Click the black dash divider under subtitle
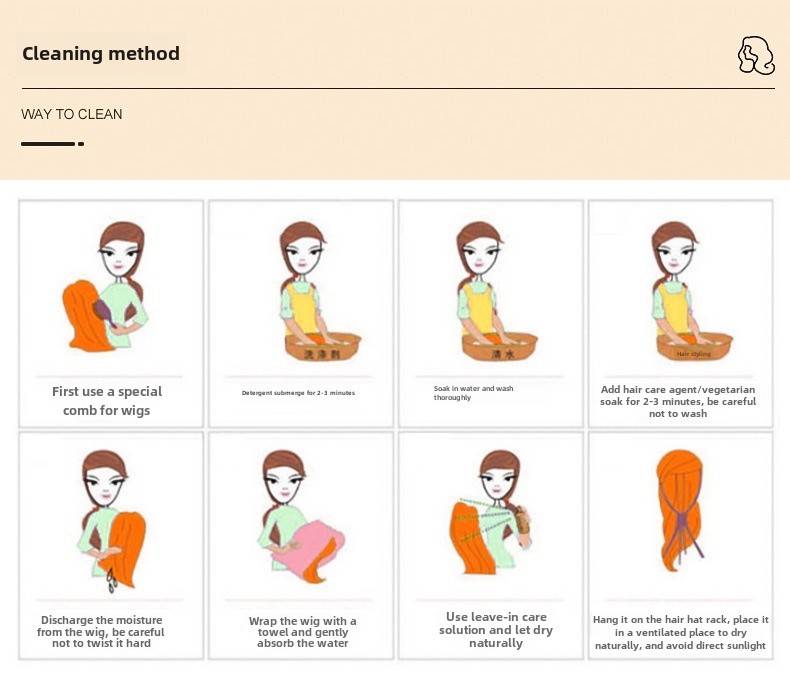 click(52, 144)
